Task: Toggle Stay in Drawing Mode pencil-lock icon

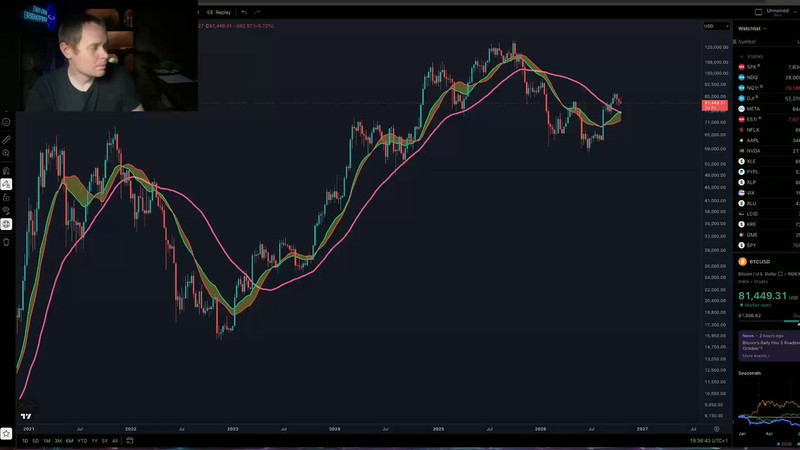Action: click(6, 184)
